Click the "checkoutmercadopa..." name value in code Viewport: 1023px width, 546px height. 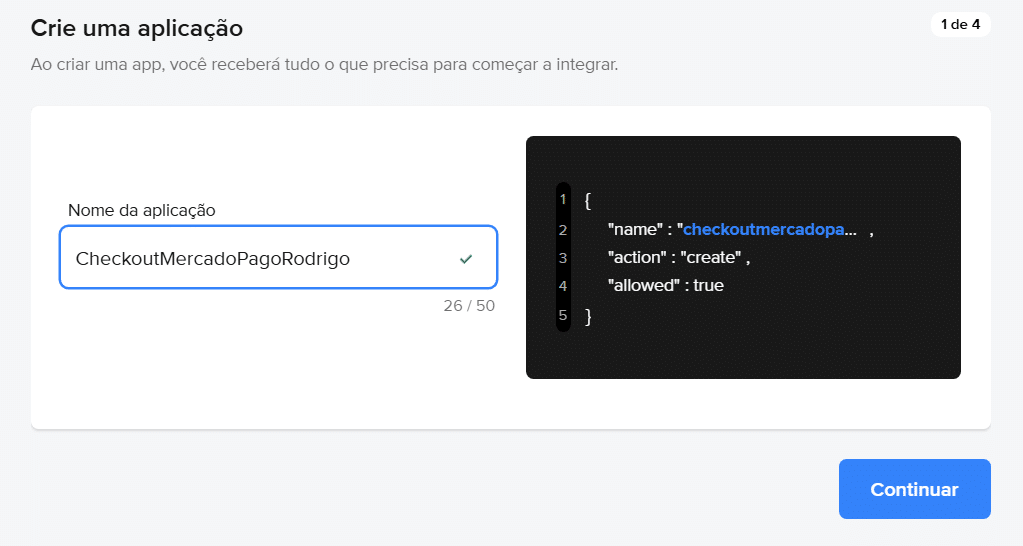770,230
